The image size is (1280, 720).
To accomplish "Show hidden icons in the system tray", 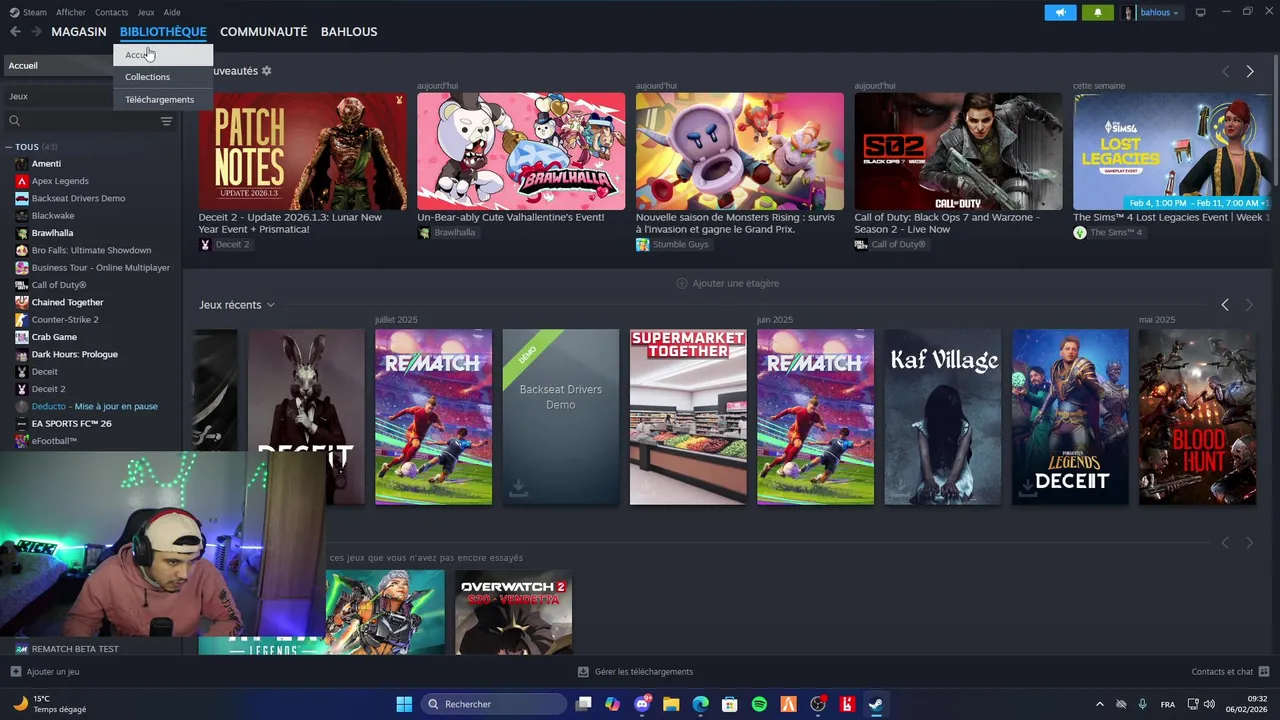I will click(x=1099, y=704).
